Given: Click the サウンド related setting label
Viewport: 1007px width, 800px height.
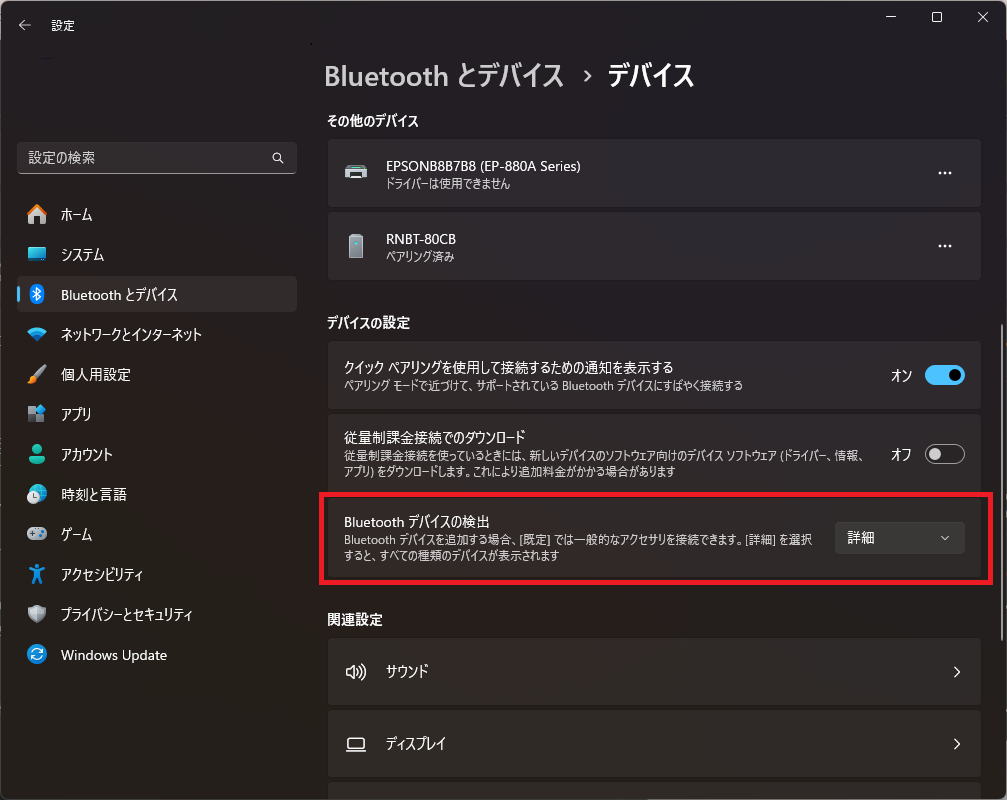Looking at the screenshot, I should pyautogui.click(x=407, y=672).
